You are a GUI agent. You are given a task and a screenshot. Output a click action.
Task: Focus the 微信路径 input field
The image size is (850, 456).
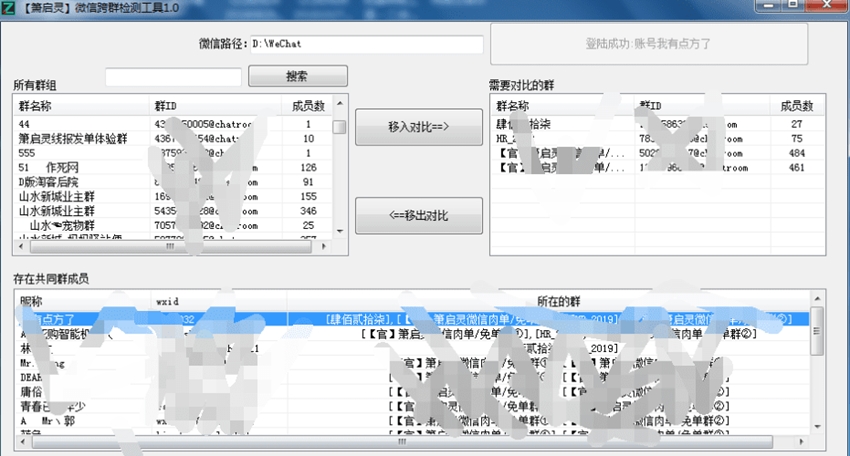click(x=366, y=44)
